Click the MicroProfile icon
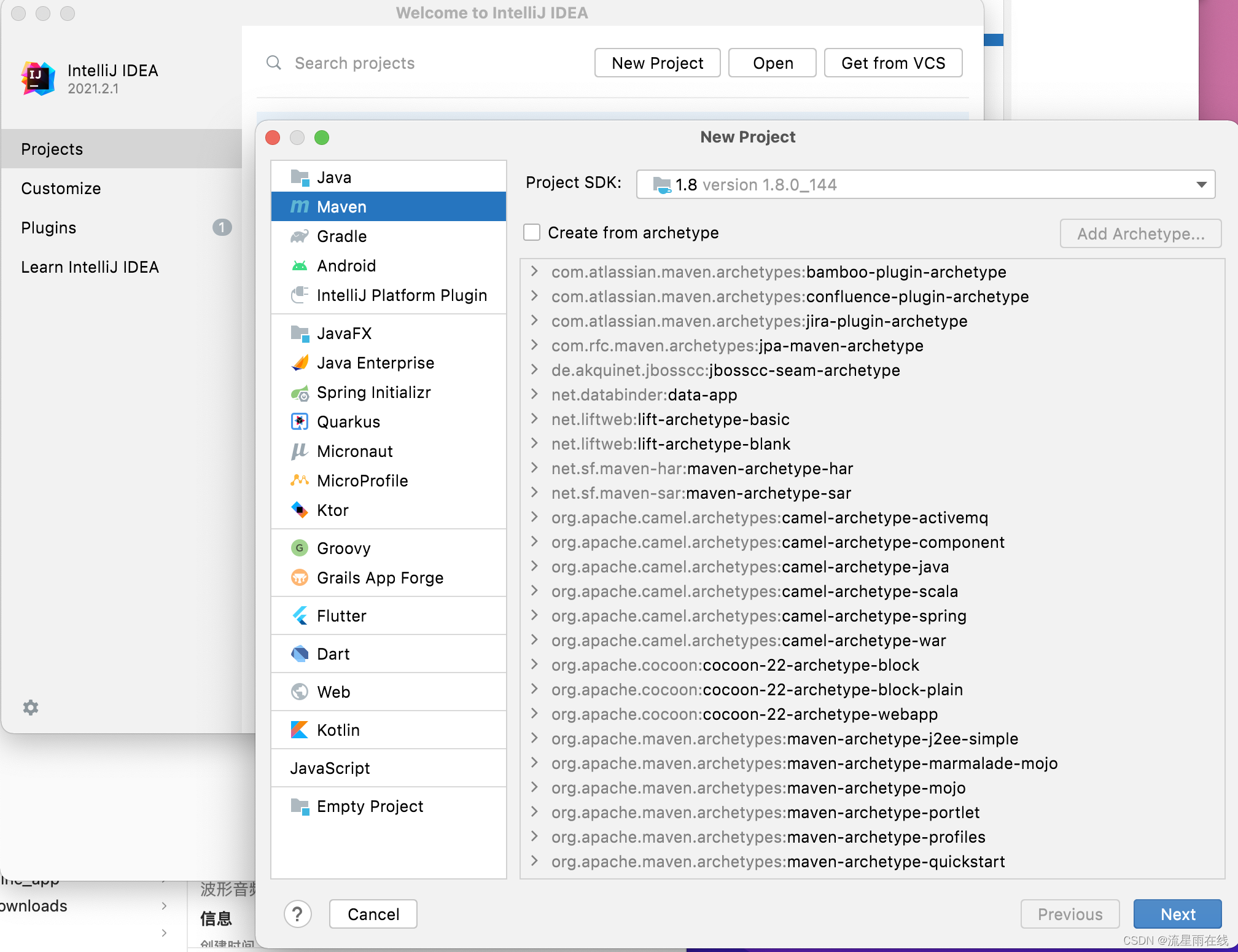 click(x=300, y=481)
